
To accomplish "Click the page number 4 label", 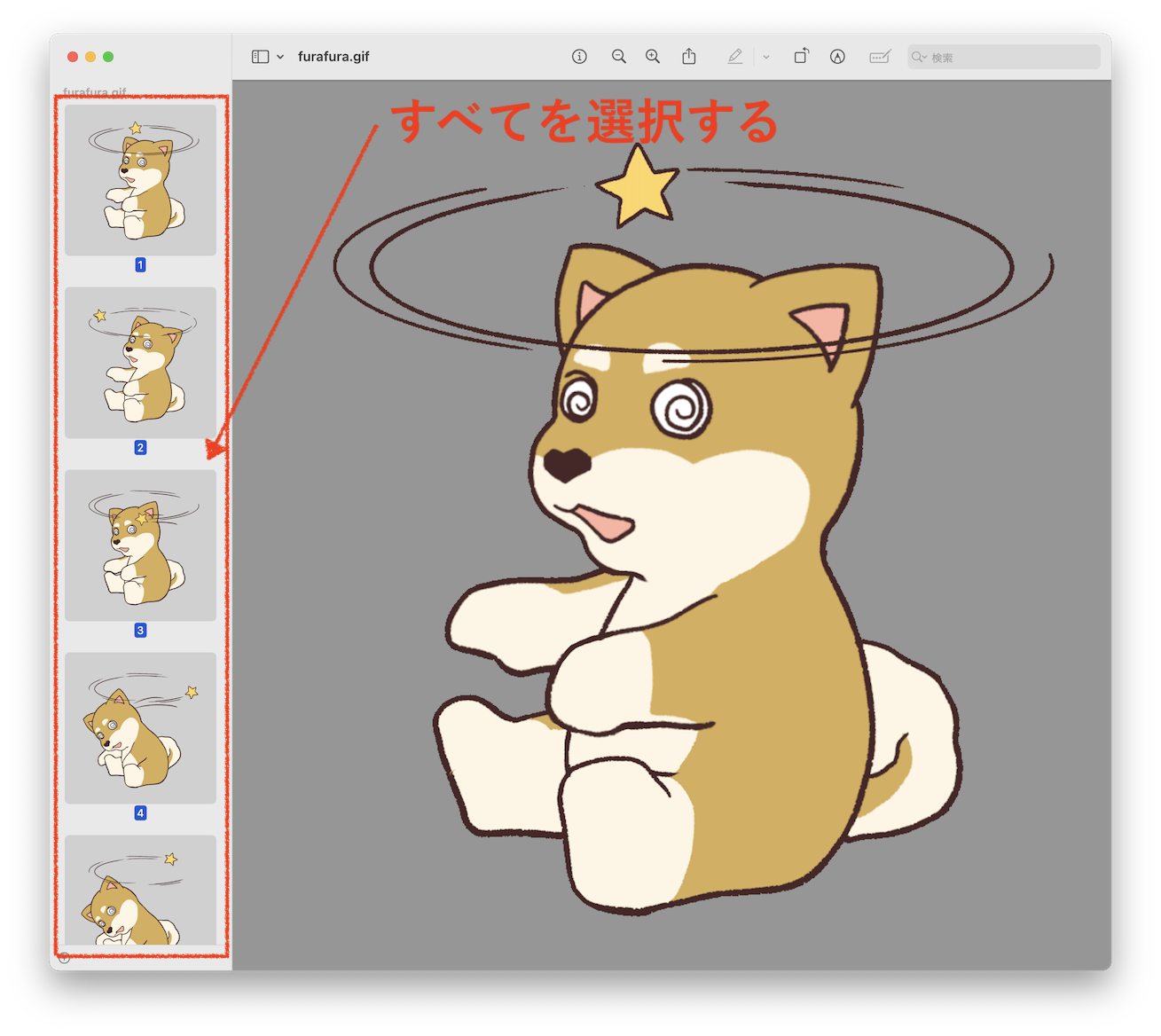I will [140, 813].
